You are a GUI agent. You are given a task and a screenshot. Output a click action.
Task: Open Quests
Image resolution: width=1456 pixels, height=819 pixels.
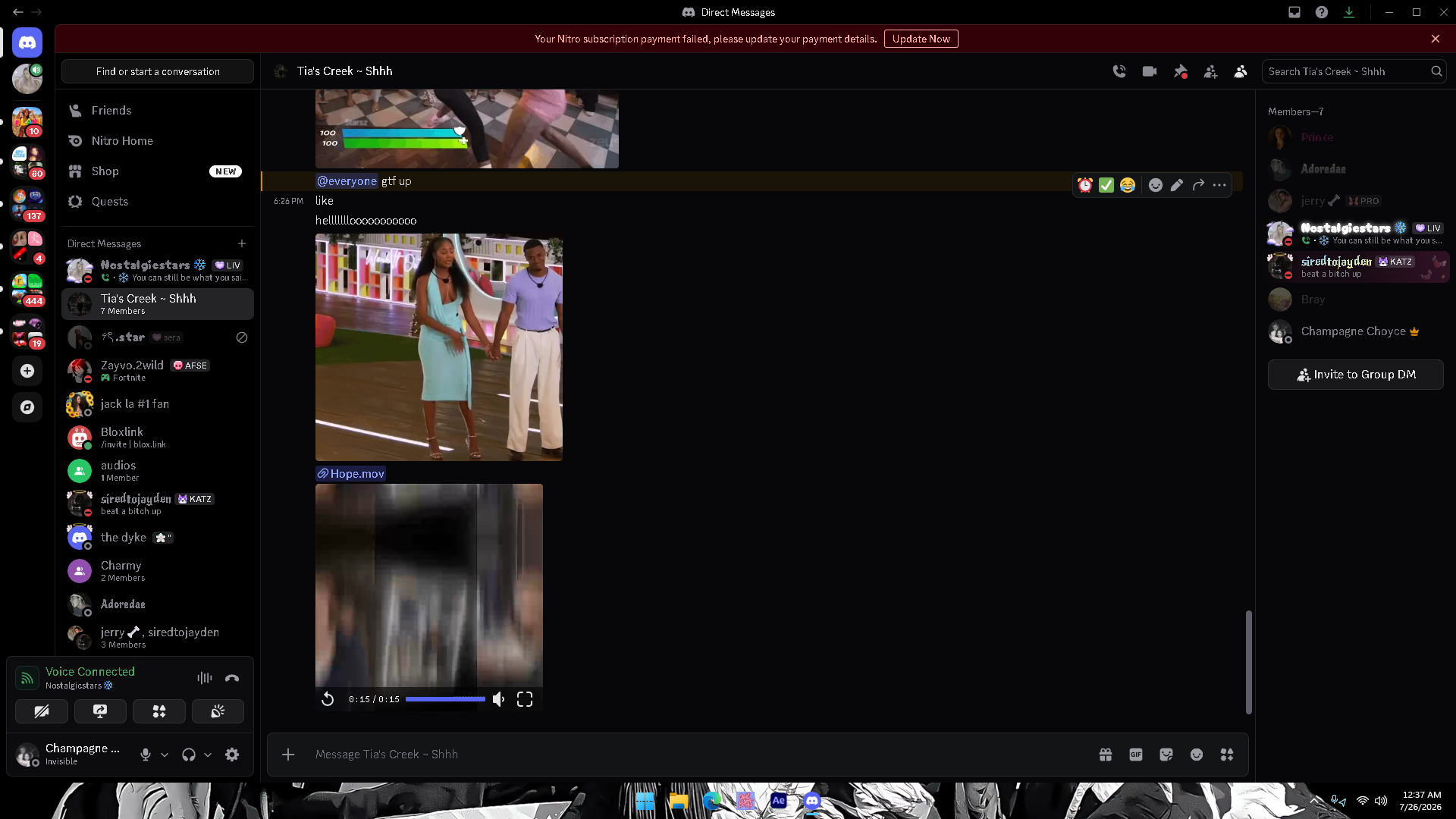(x=158, y=202)
